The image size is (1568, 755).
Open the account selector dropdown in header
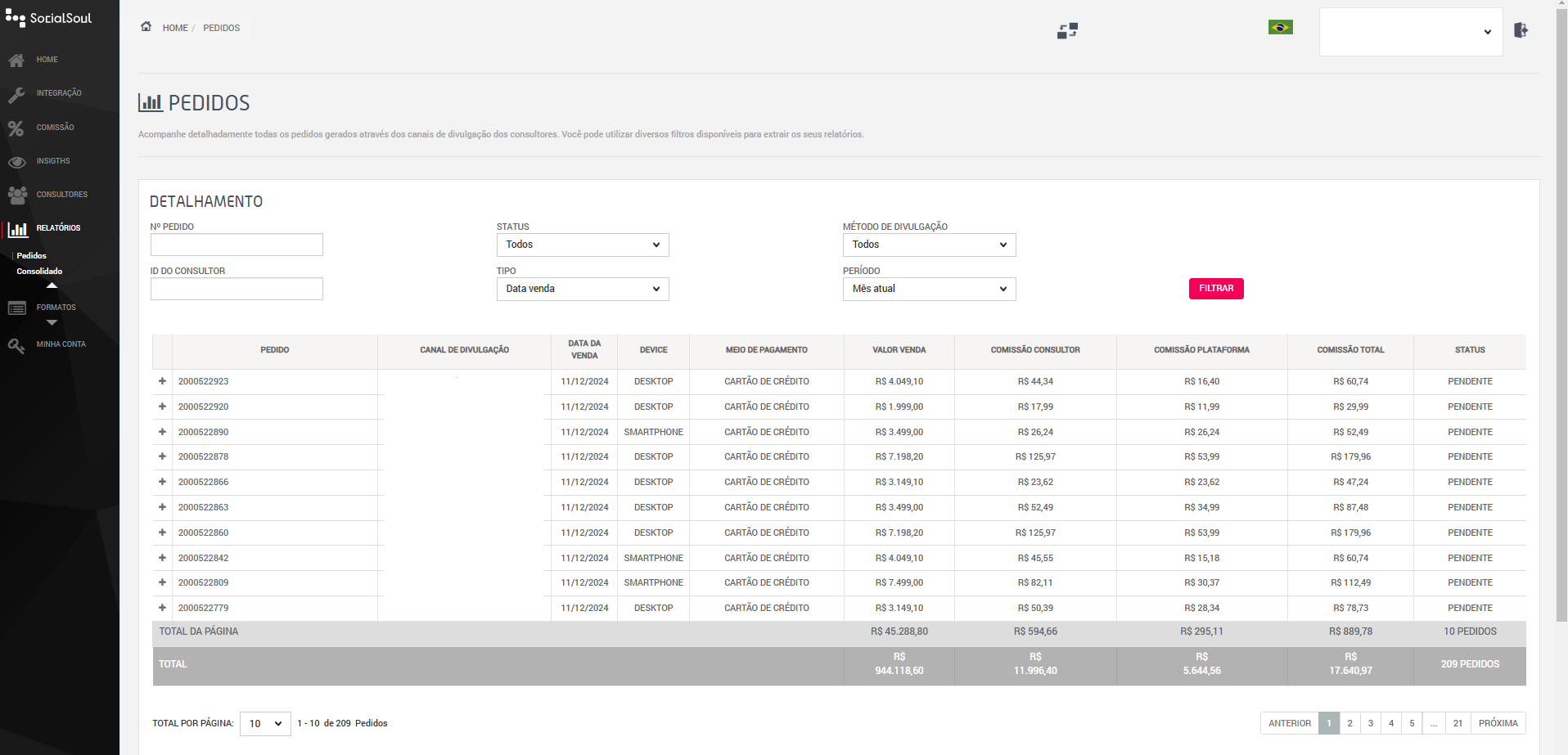[1411, 32]
